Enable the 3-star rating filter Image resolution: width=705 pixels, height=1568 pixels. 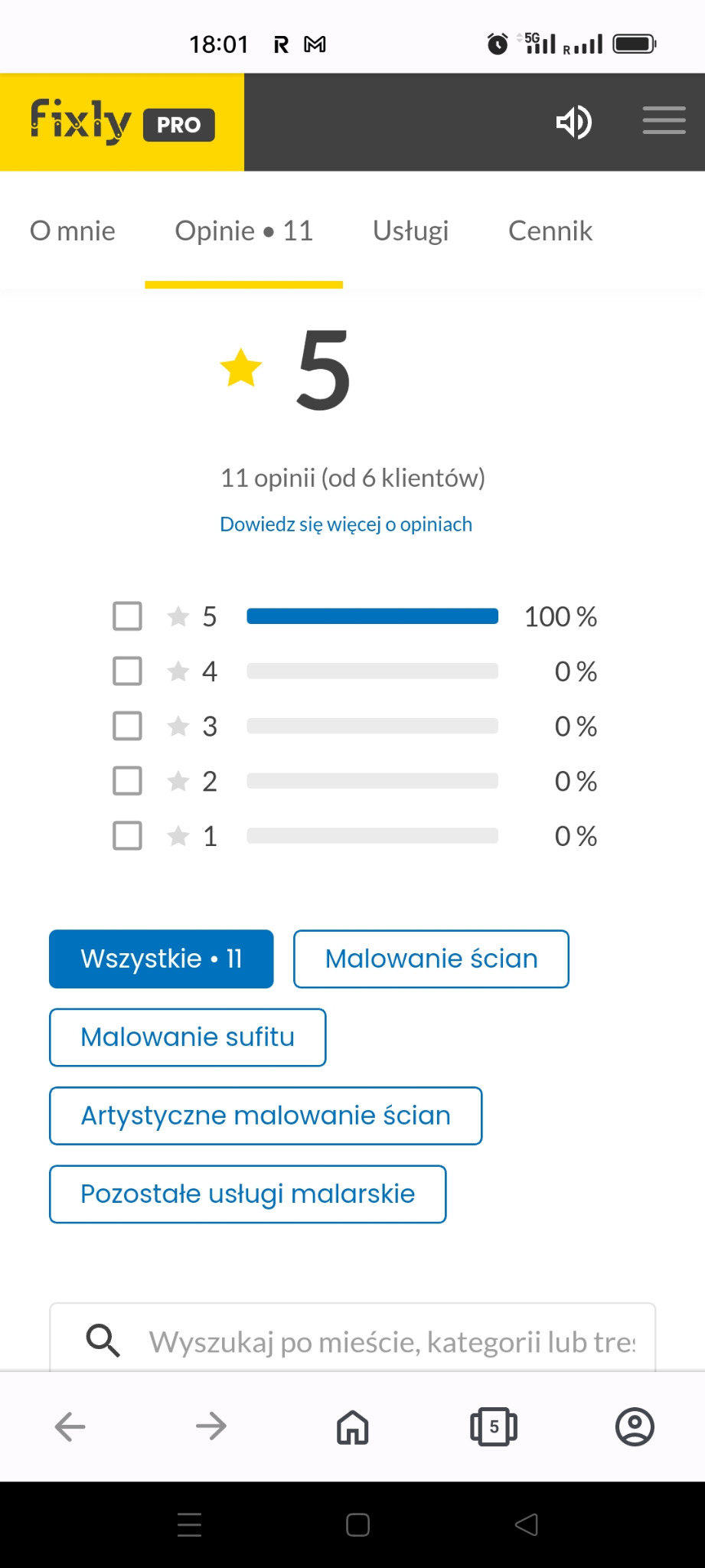[x=127, y=726]
